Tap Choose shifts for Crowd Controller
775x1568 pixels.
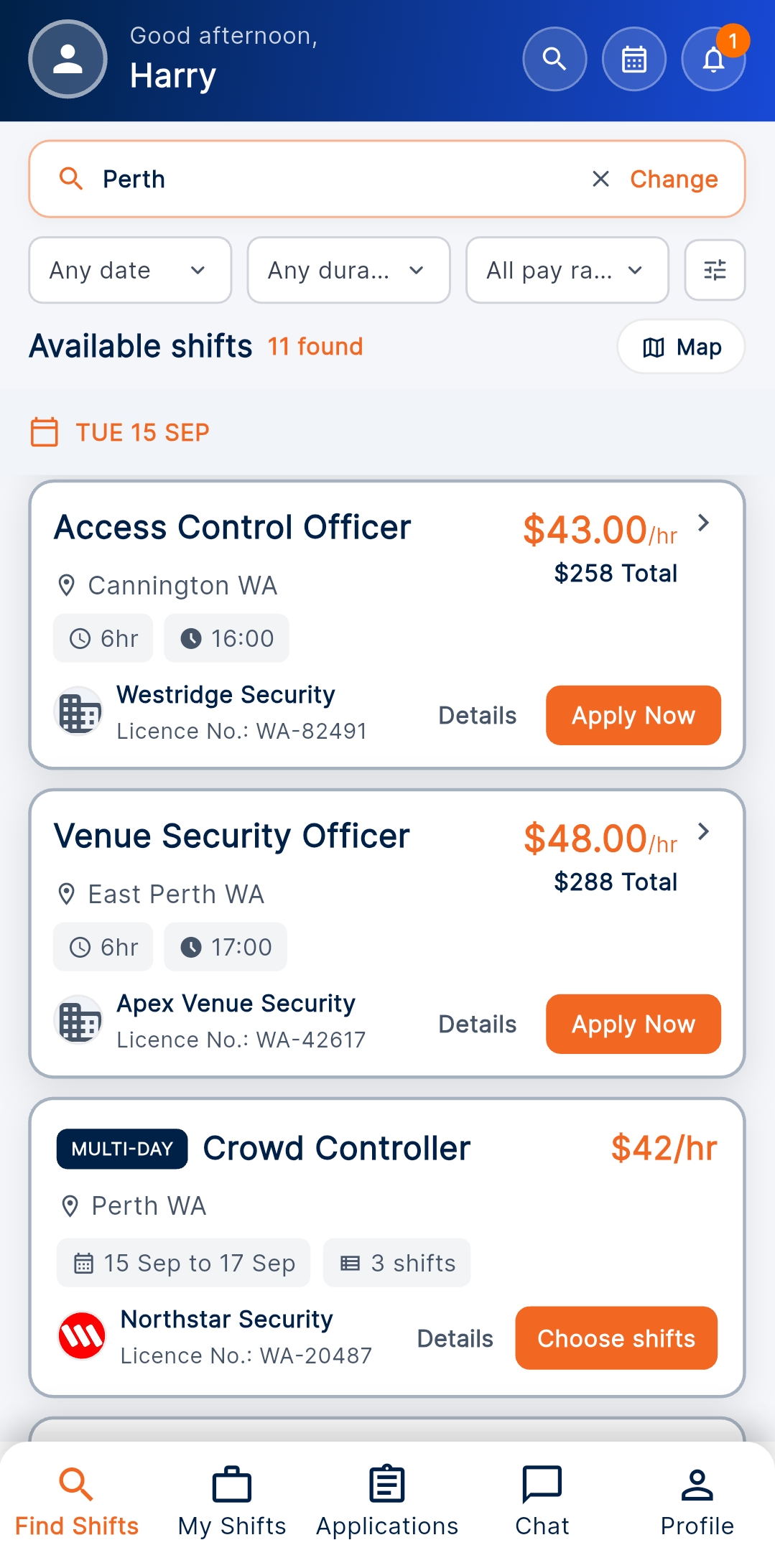click(616, 1338)
